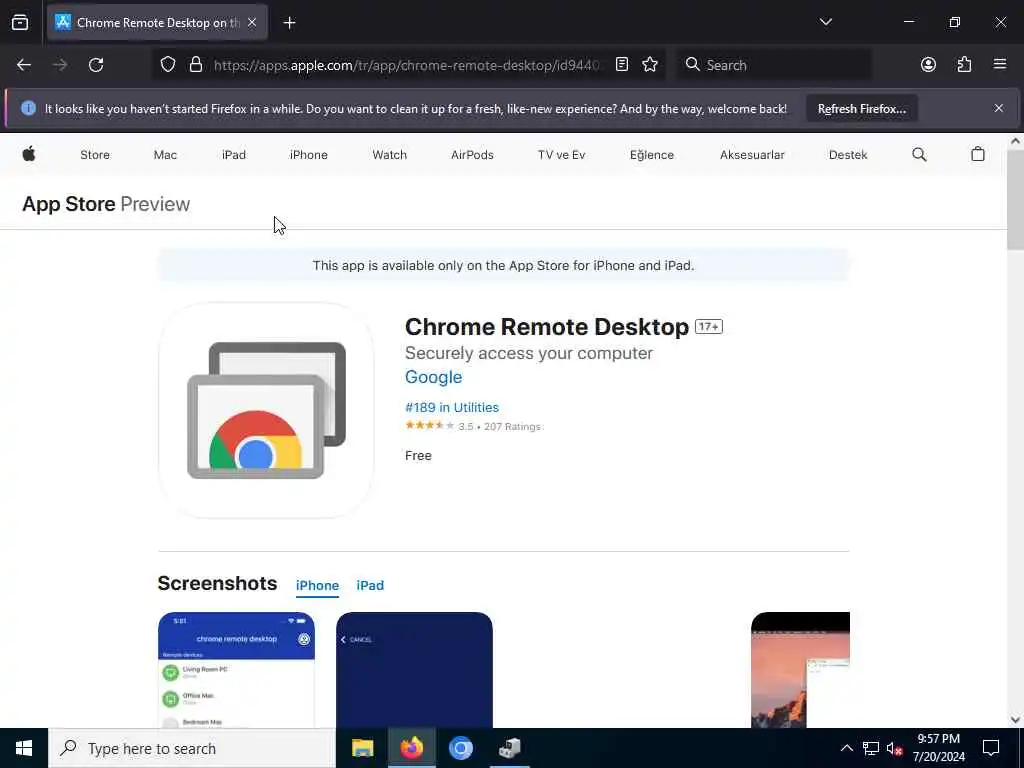The height and width of the screenshot is (768, 1024).
Task: Open Watch in Apple navigation
Action: tap(389, 155)
